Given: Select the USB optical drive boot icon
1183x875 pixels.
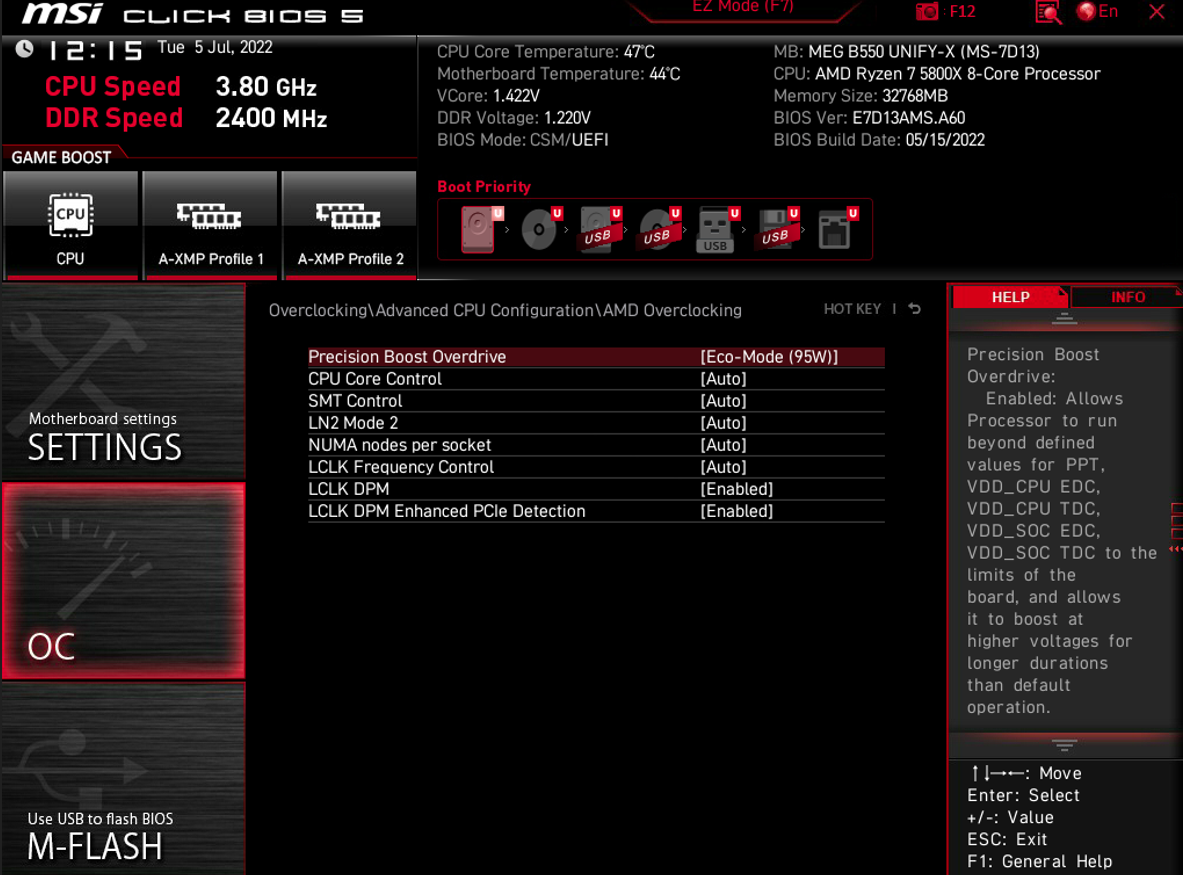Looking at the screenshot, I should coord(659,229).
